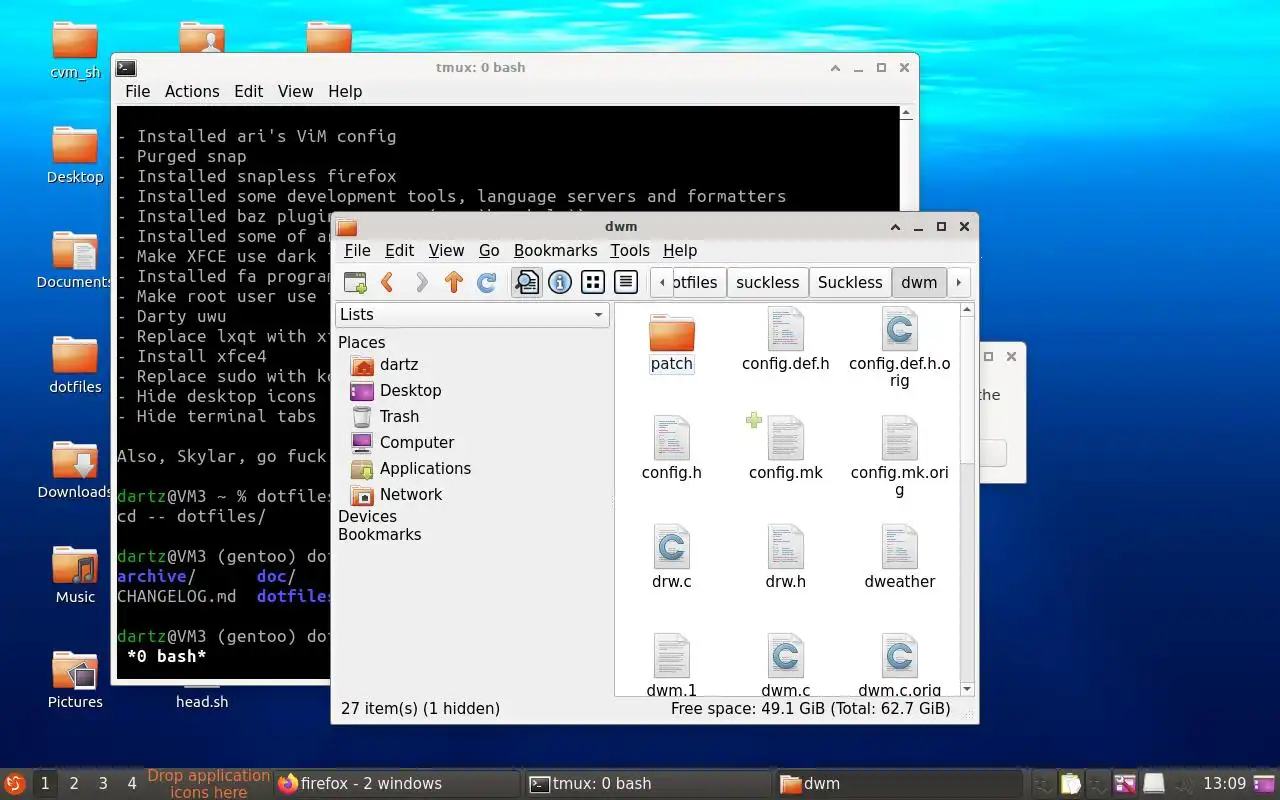1280x800 pixels.
Task: Switch to workspace 4 in pager
Action: (131, 784)
